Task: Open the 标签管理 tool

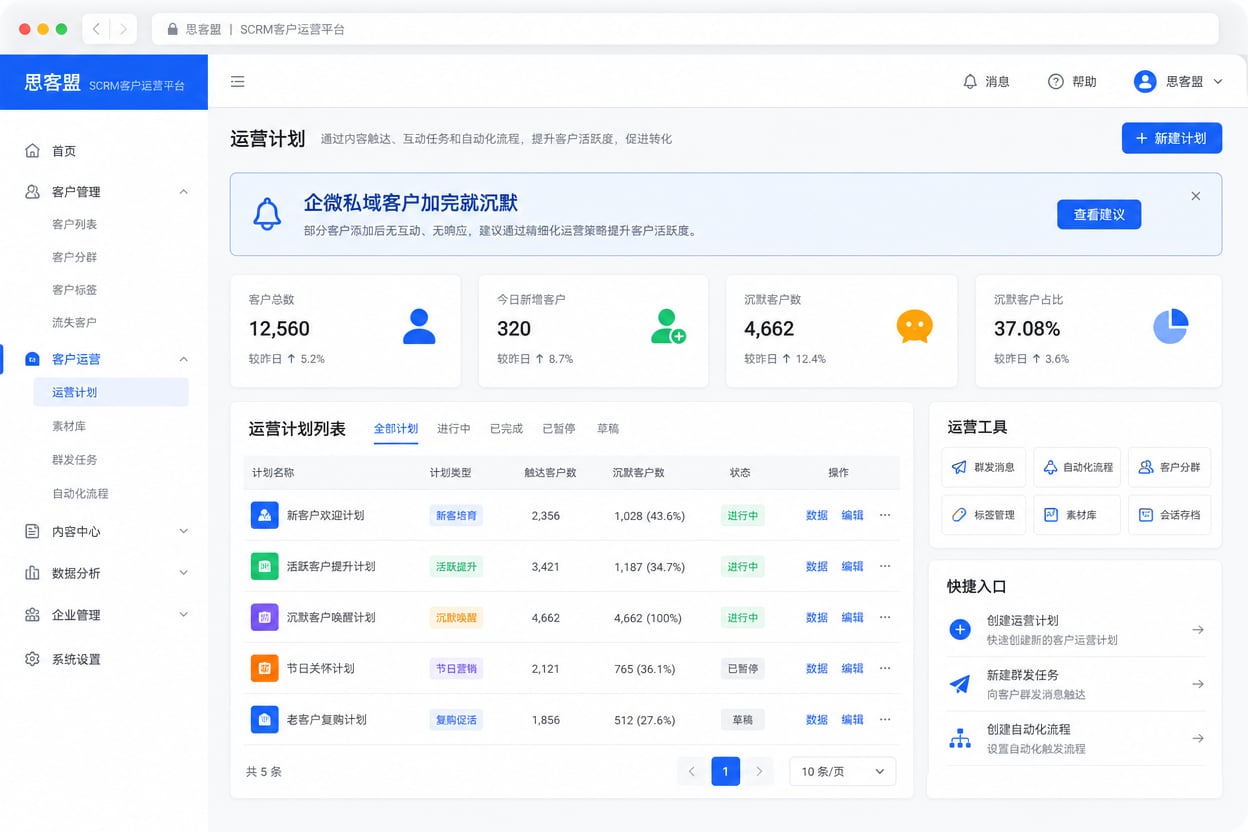Action: [x=983, y=515]
